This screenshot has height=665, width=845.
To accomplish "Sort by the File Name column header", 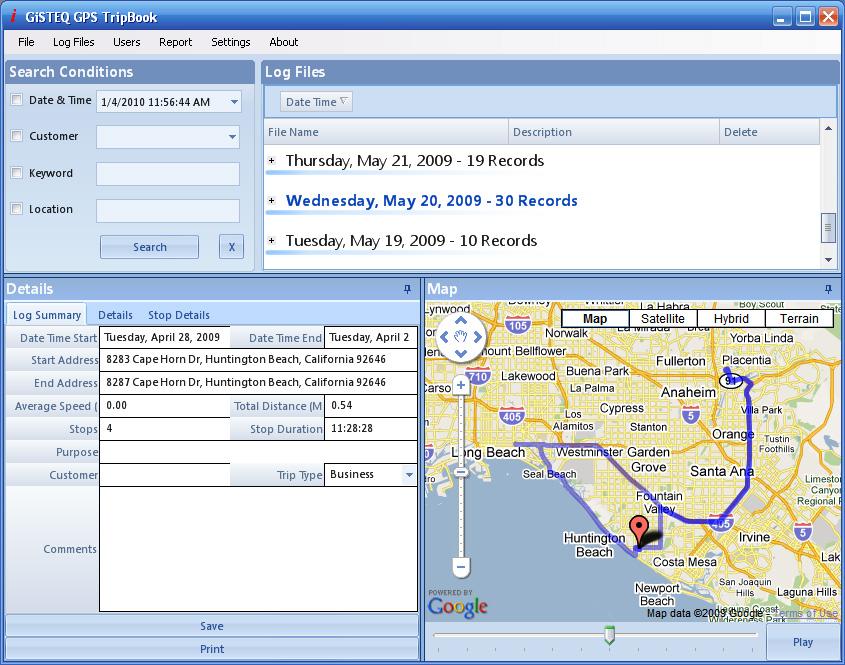I will point(386,132).
